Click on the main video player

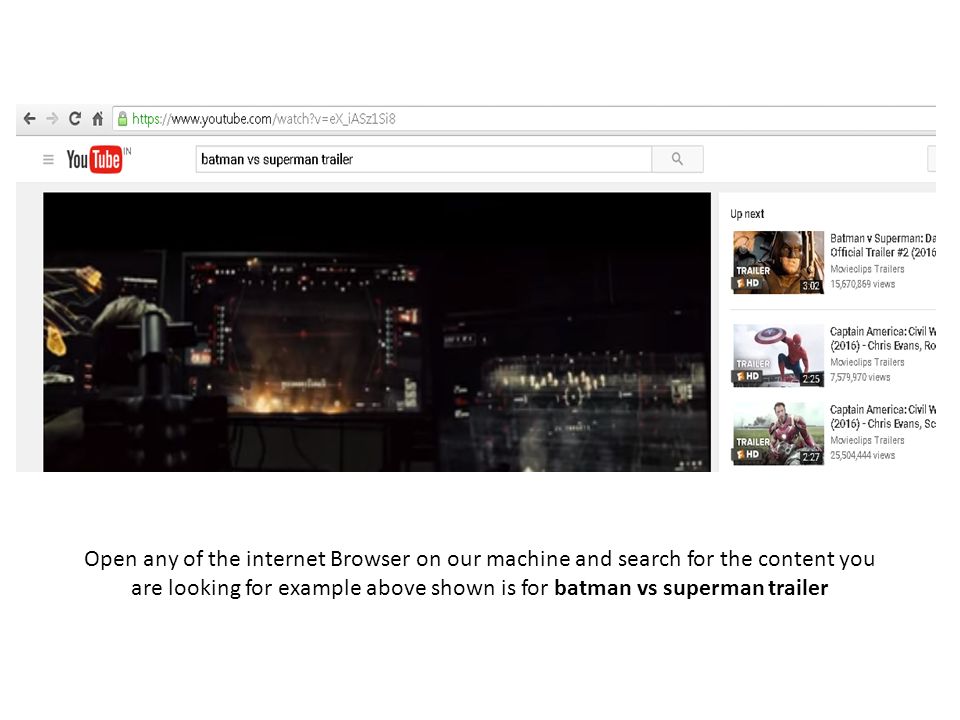click(377, 332)
